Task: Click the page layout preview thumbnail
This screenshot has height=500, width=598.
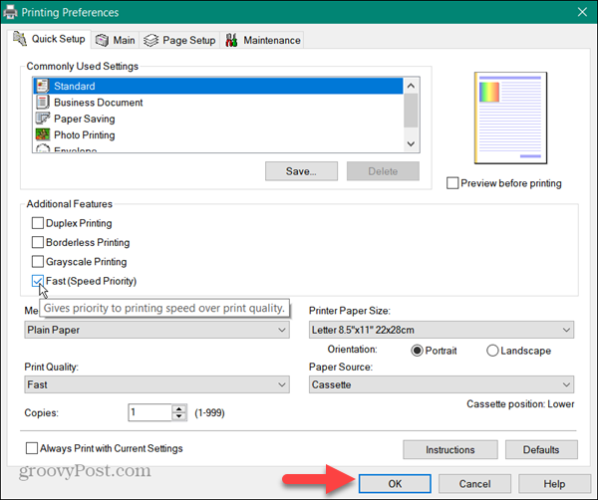Action: [x=511, y=118]
